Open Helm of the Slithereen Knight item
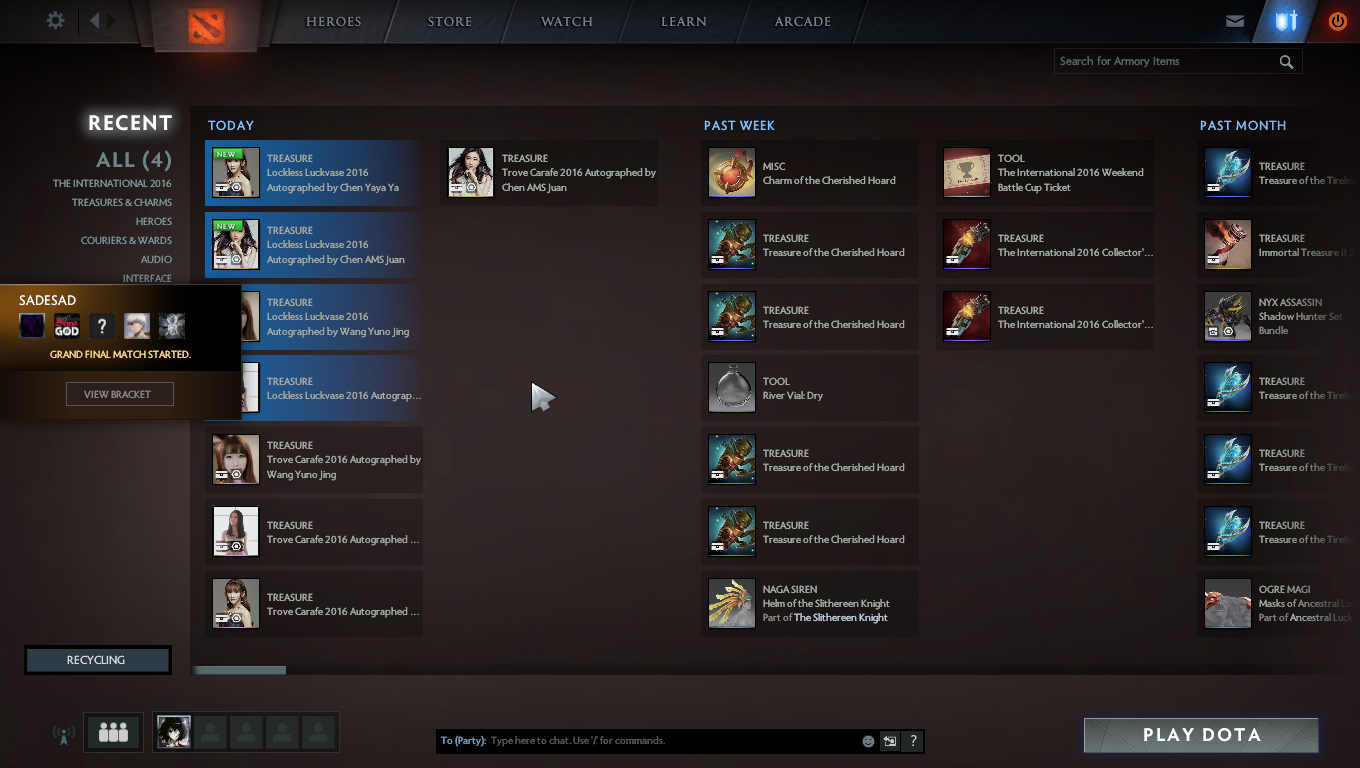 810,604
